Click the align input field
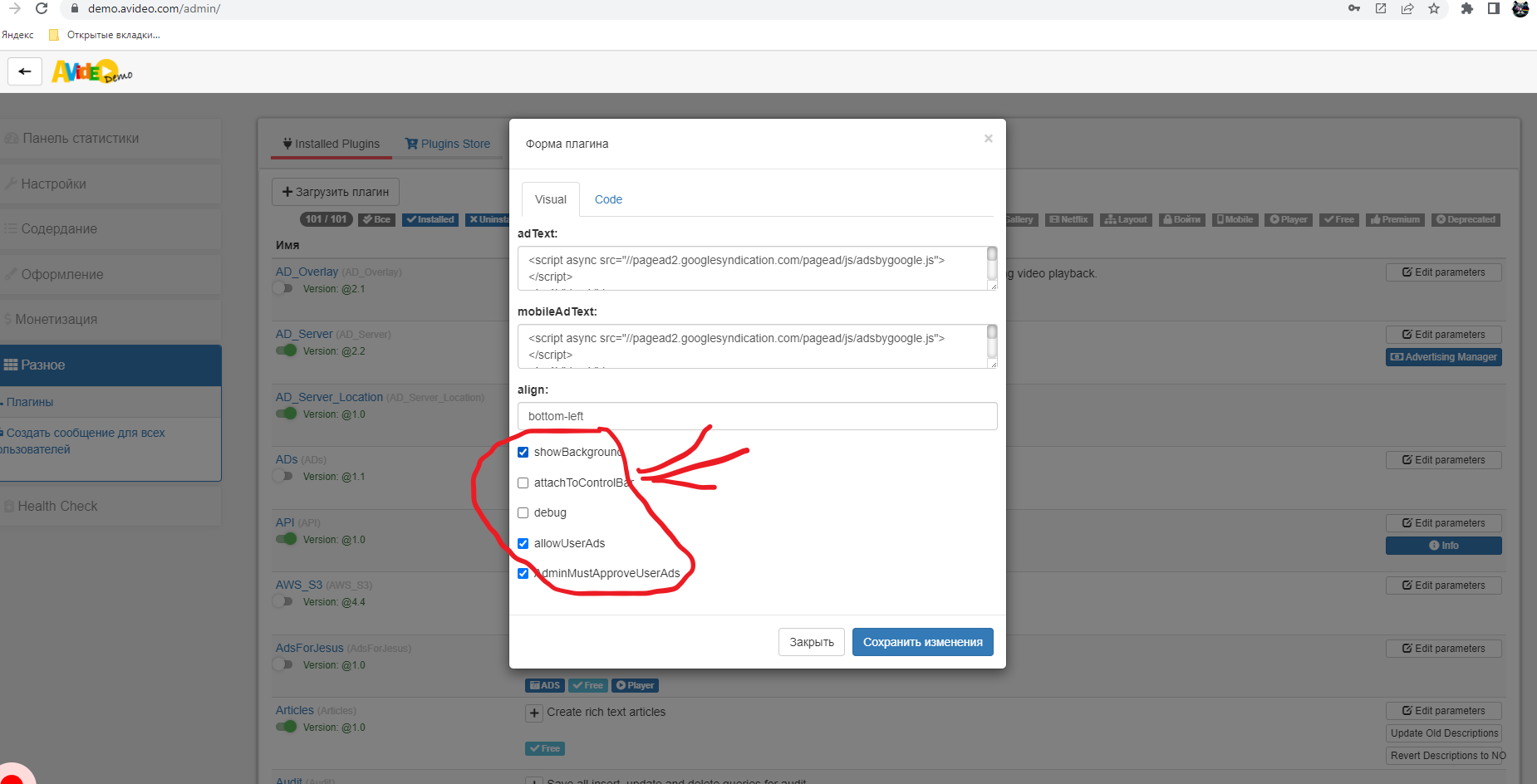This screenshot has height=784, width=1537. click(x=757, y=416)
